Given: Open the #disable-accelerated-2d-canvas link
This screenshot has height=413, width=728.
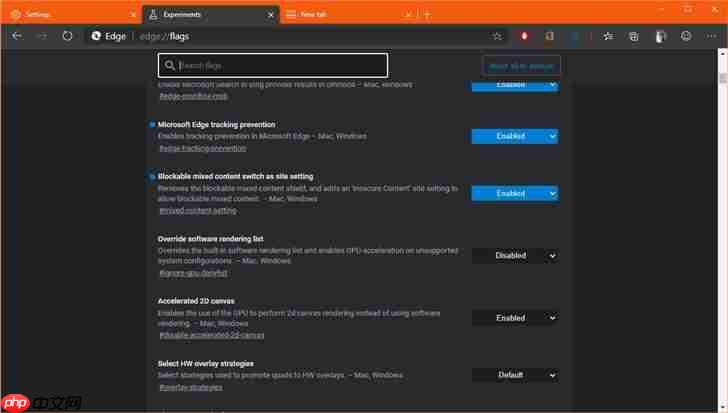Looking at the screenshot, I should tap(212, 335).
